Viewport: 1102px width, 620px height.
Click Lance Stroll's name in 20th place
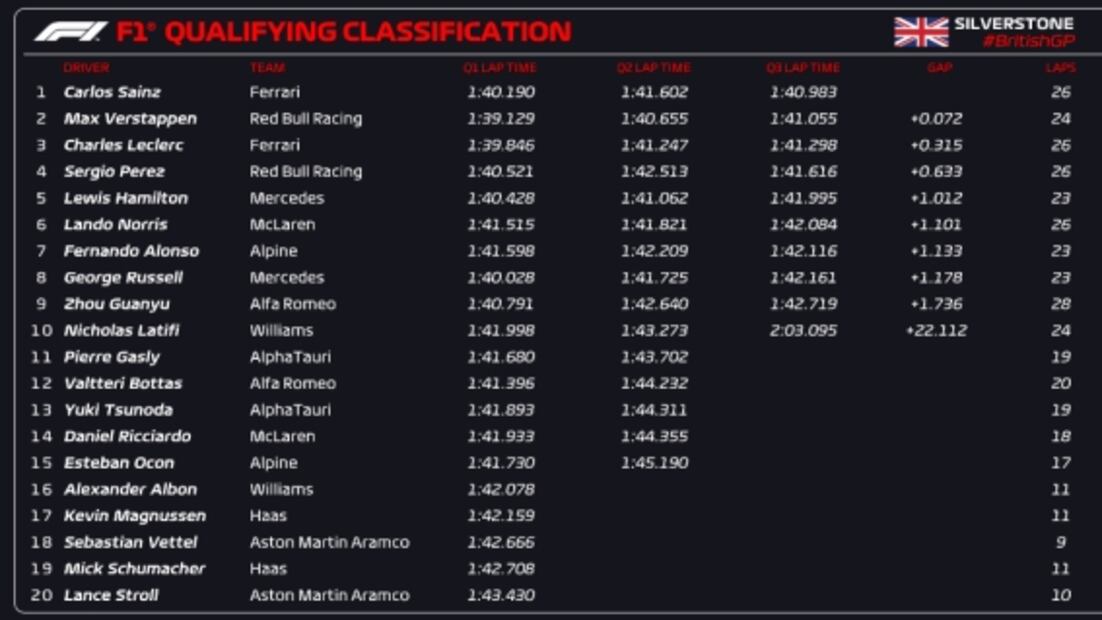tap(111, 595)
